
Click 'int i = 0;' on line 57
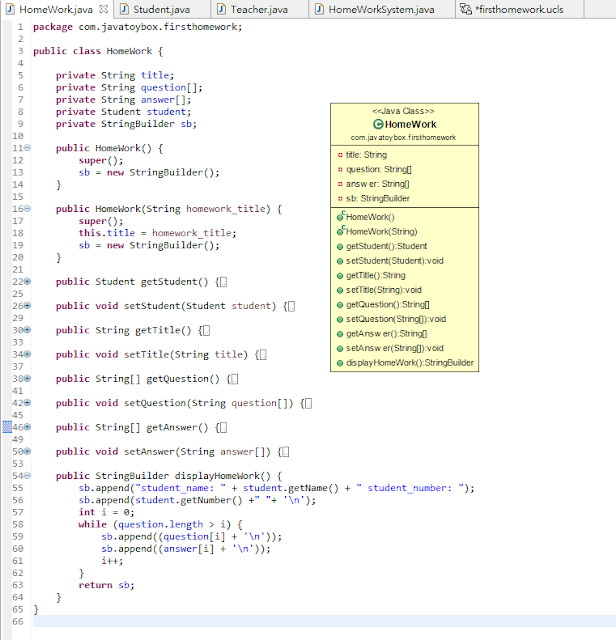106,512
